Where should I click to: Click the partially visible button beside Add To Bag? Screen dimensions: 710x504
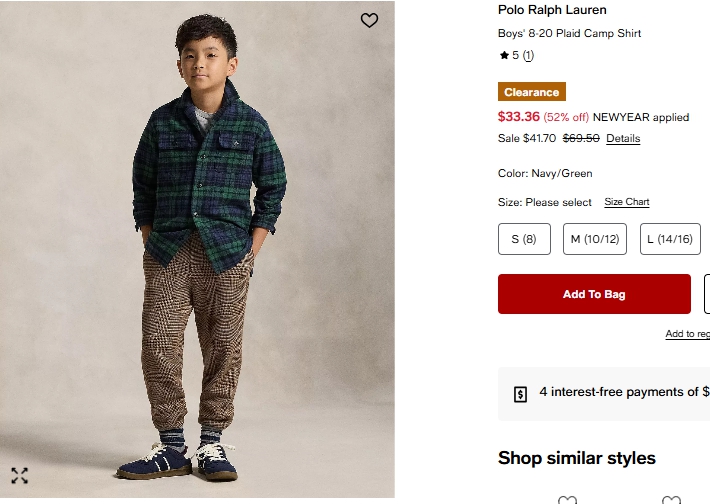coord(707,294)
